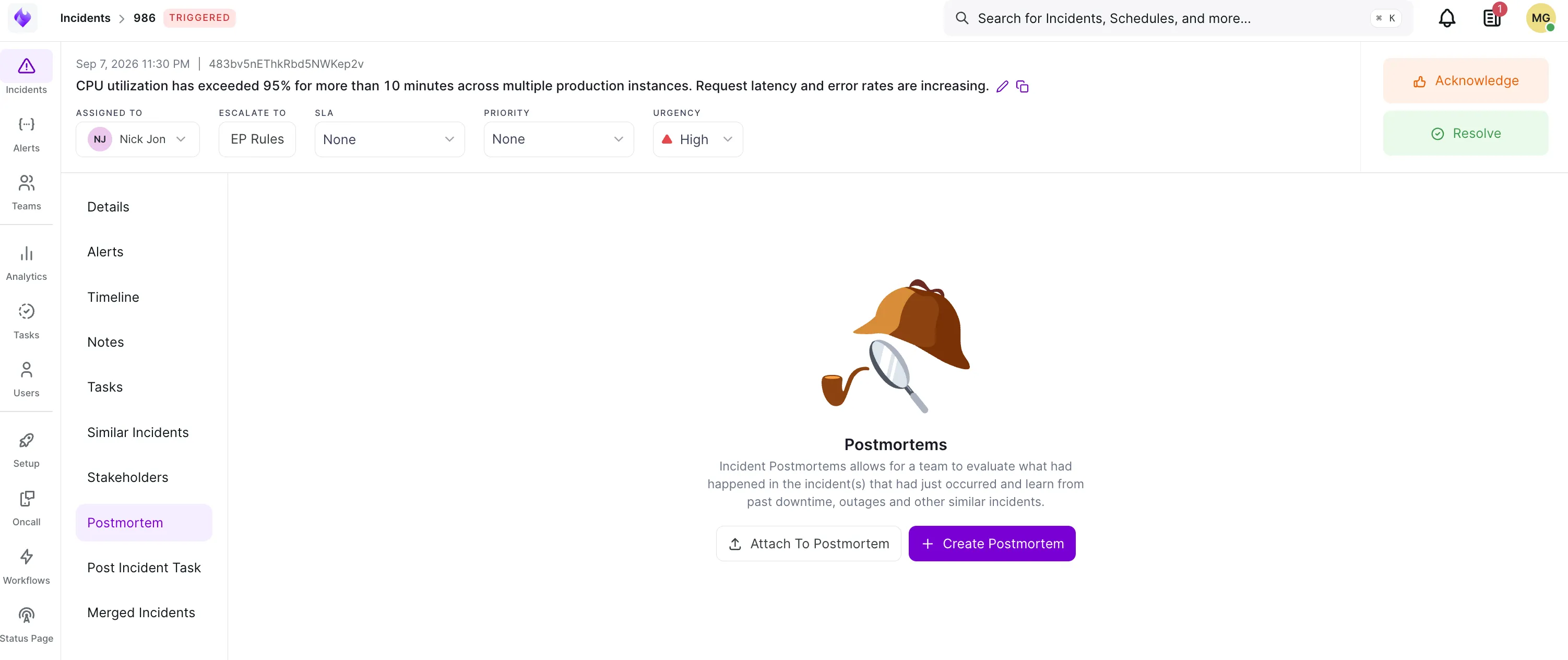This screenshot has height=660, width=1568.
Task: Open the Alerts sidebar icon
Action: click(x=26, y=134)
